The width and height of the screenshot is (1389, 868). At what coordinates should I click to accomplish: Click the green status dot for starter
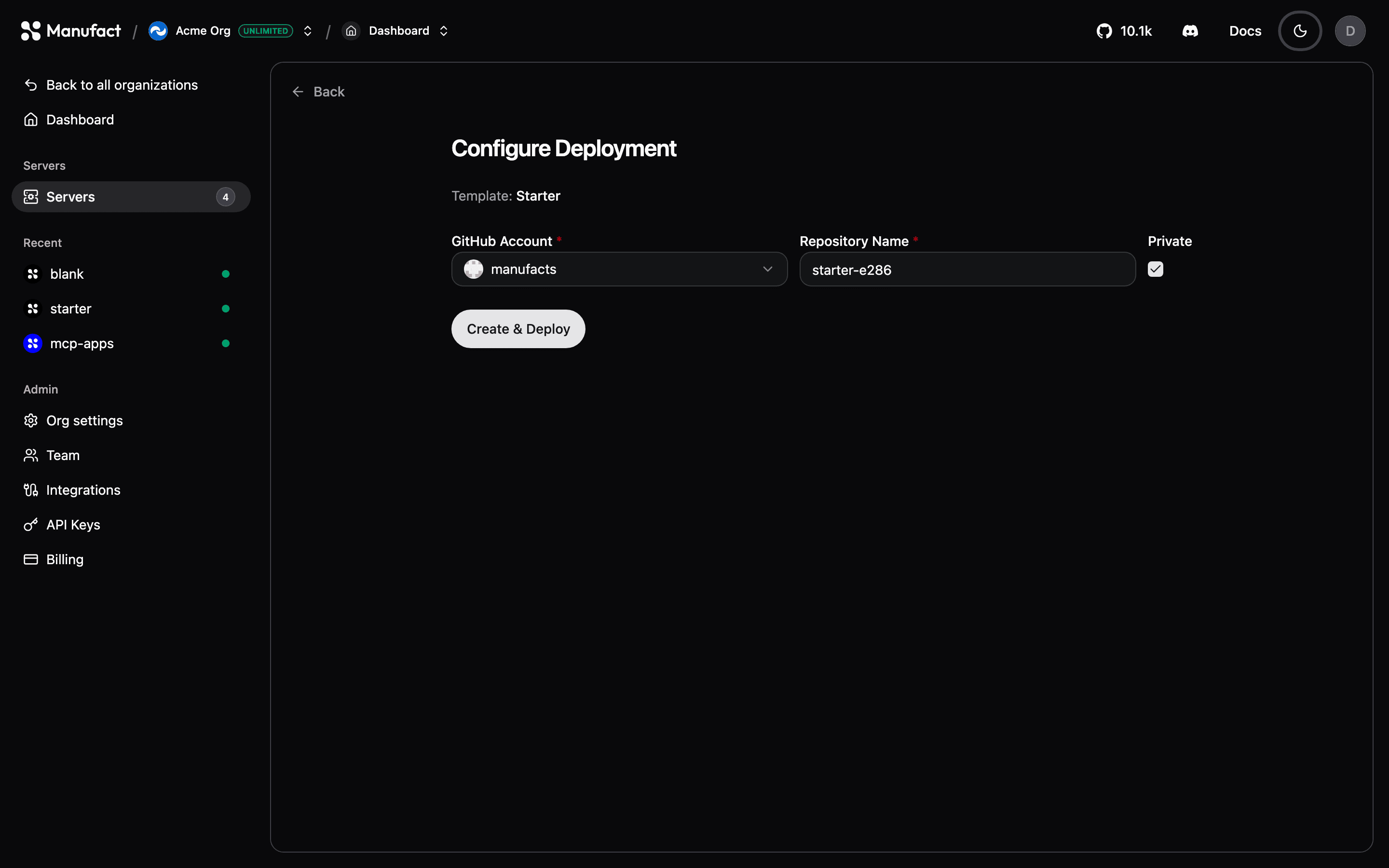(x=226, y=309)
